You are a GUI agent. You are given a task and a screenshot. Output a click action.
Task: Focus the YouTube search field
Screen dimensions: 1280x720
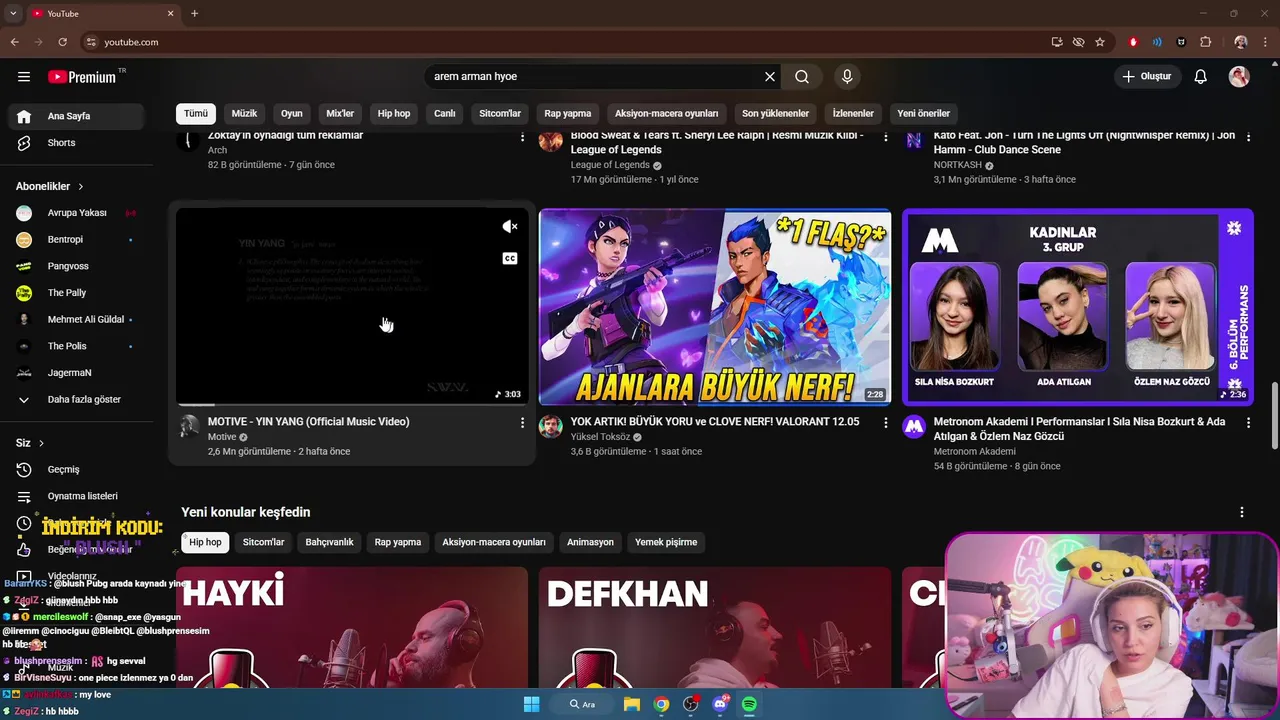click(595, 77)
